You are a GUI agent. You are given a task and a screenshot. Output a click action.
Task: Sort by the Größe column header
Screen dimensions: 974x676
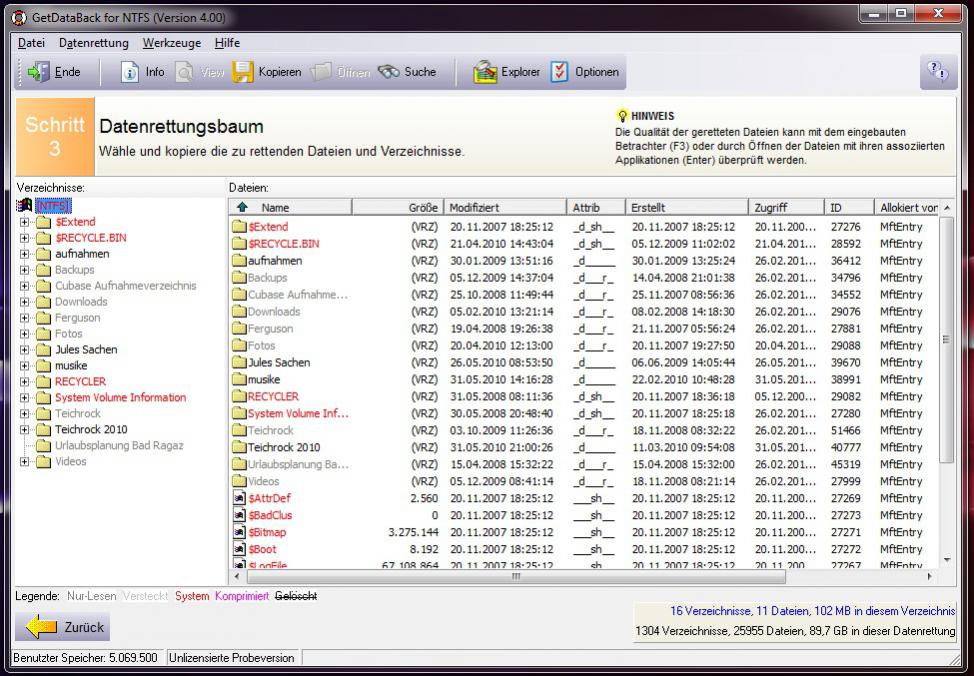point(398,208)
